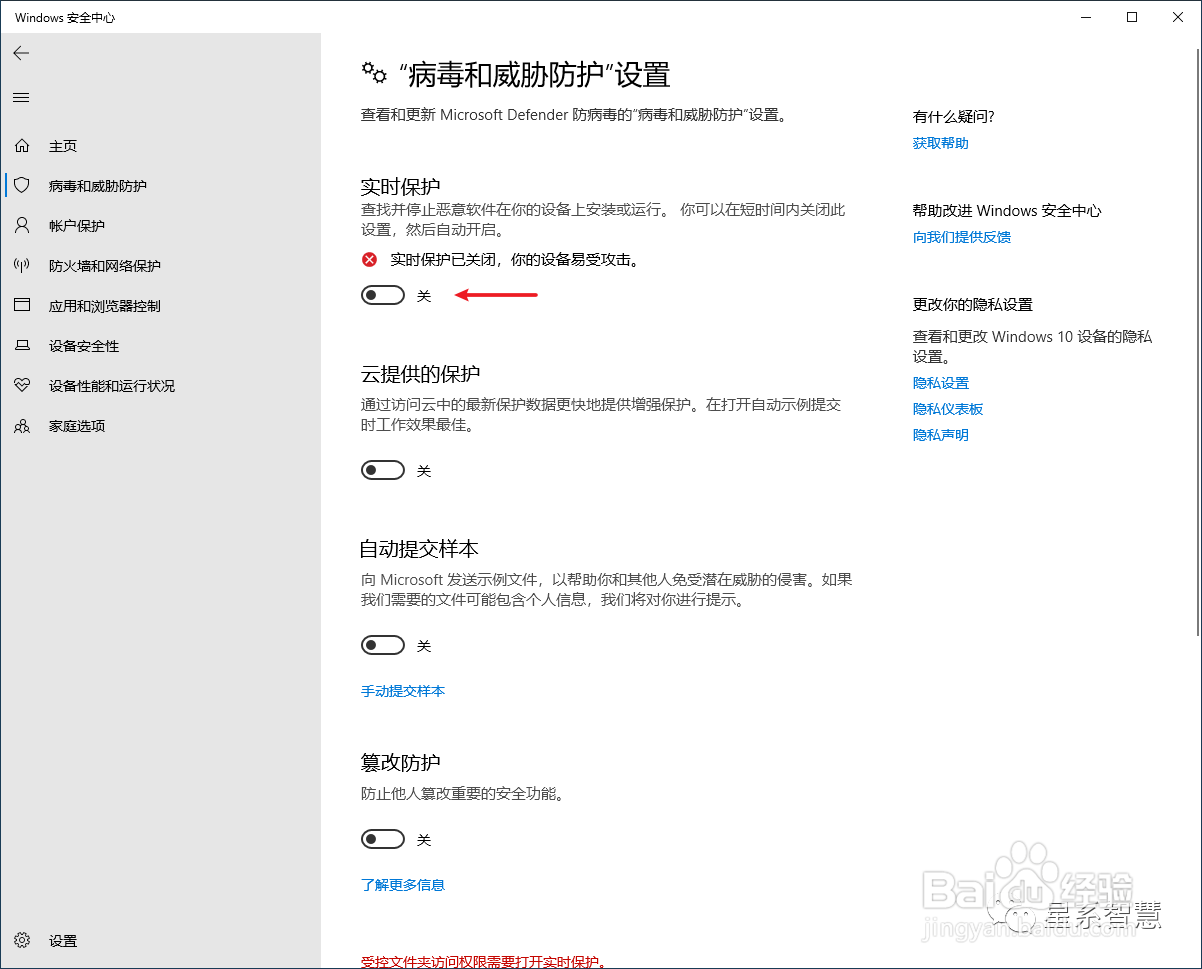Click 了解更多信息 under 篡改防护
Screen dimensions: 1202x969
point(403,885)
